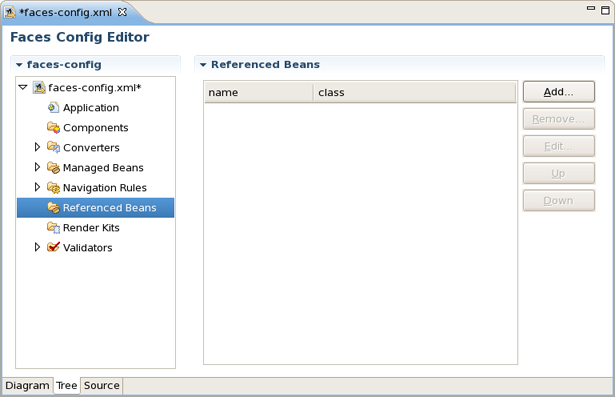The image size is (615, 397).
Task: Click the faces-config section title
Action: [64, 65]
